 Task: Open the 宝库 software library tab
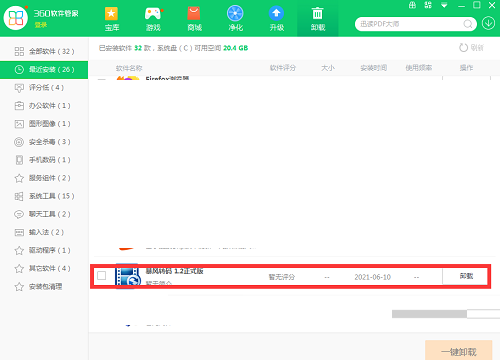[x=112, y=19]
